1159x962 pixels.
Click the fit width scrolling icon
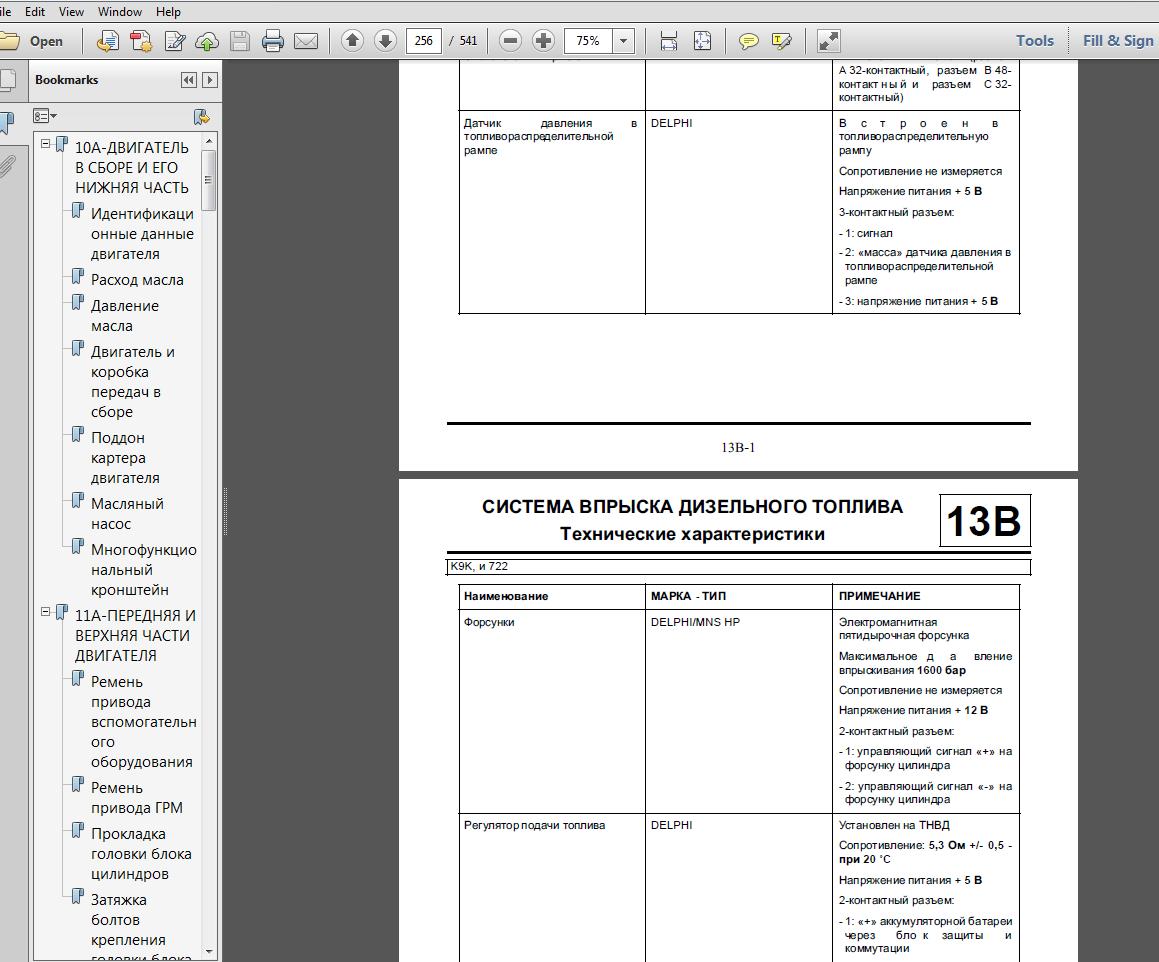668,41
